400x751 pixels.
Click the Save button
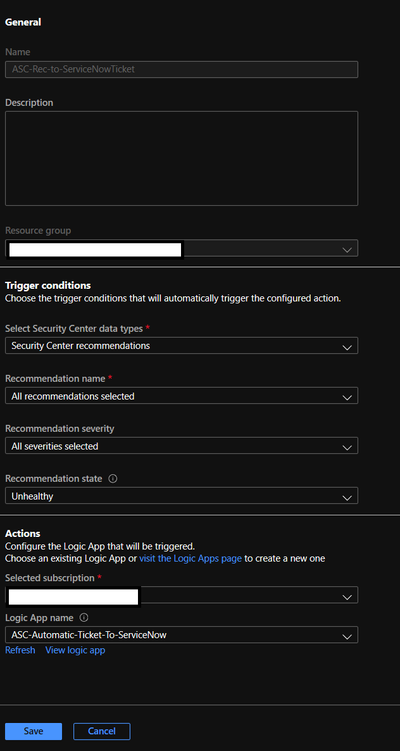point(34,731)
